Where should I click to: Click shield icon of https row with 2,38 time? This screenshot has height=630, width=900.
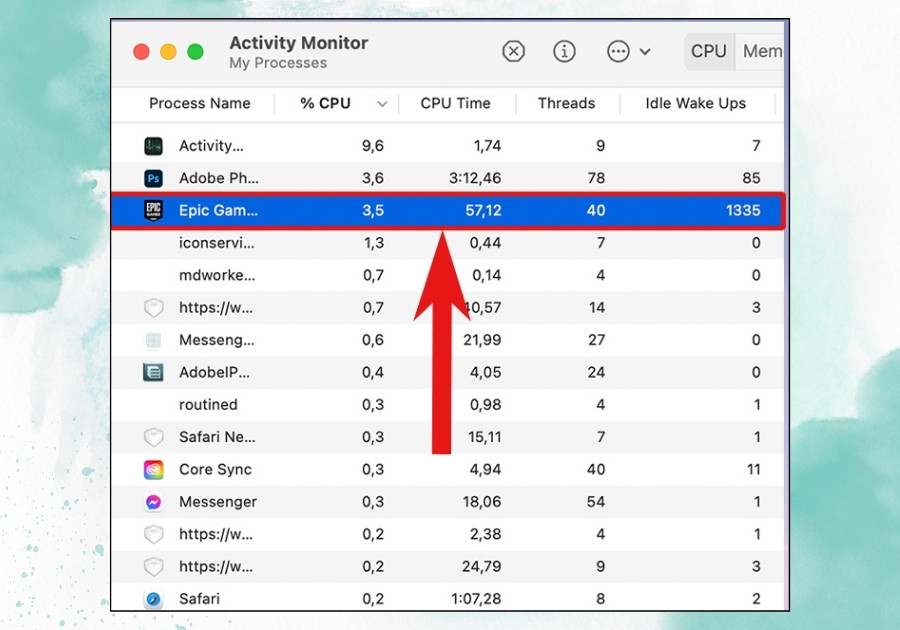[153, 535]
